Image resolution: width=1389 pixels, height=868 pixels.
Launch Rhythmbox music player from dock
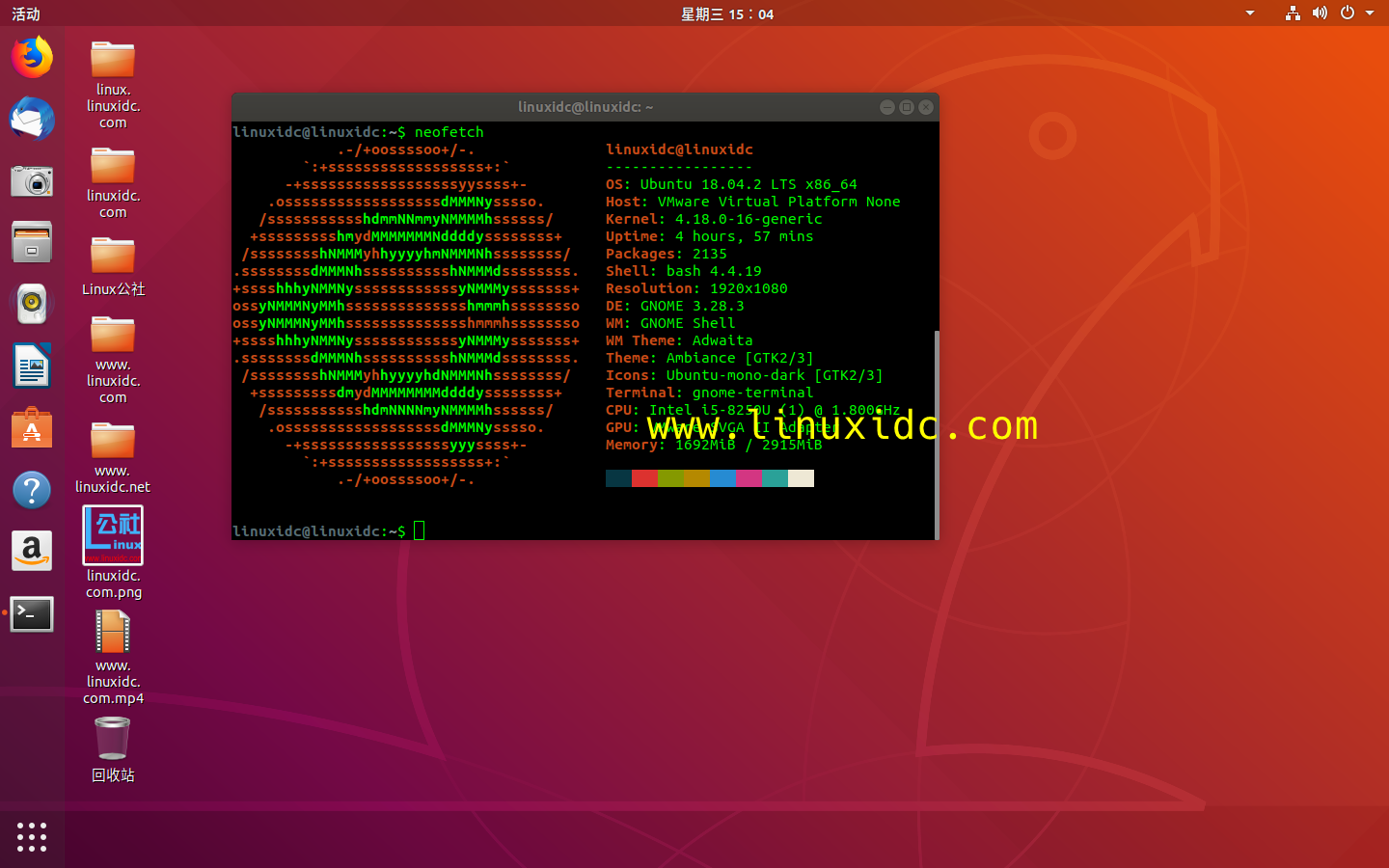[x=32, y=304]
